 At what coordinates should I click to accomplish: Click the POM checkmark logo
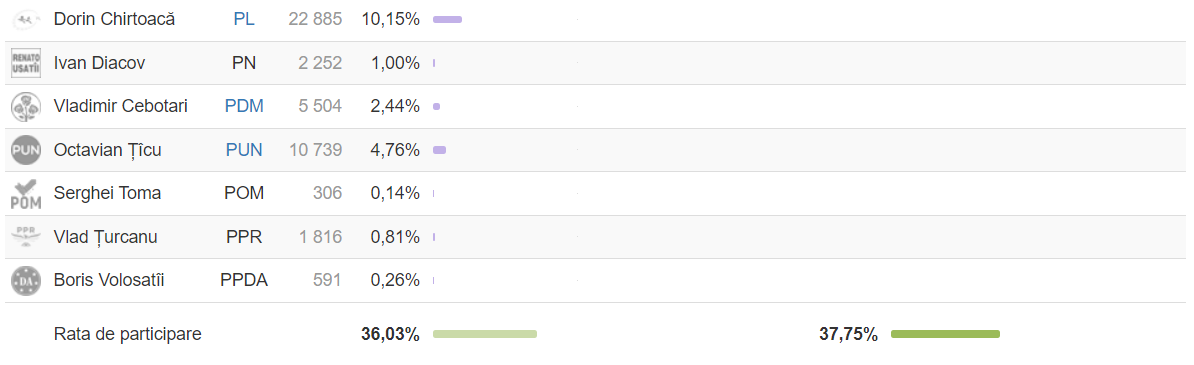[x=26, y=194]
